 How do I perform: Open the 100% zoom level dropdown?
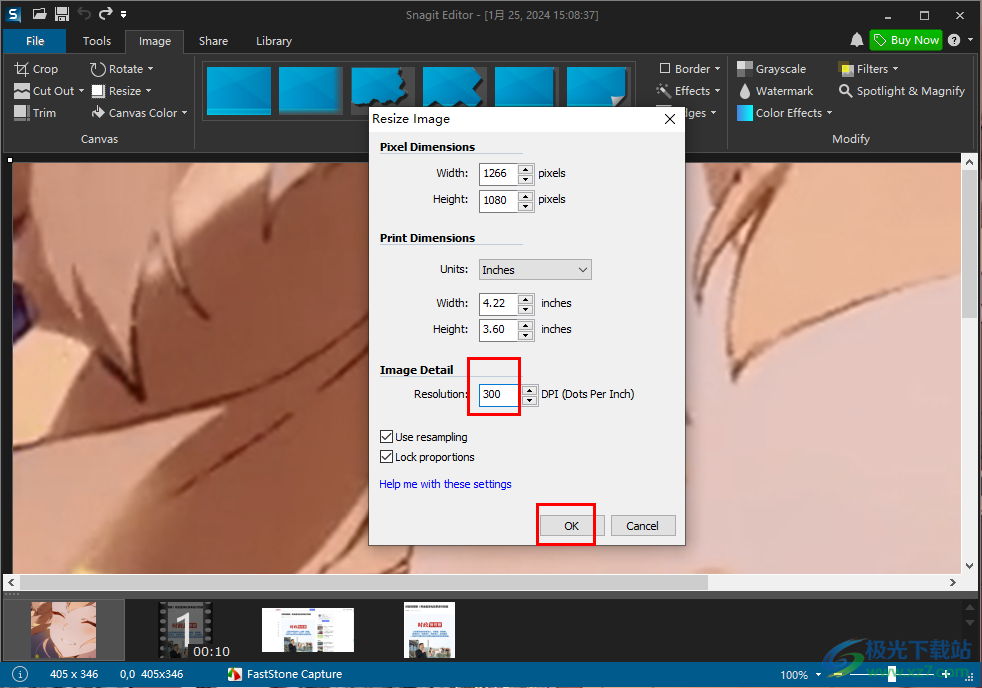click(x=818, y=674)
